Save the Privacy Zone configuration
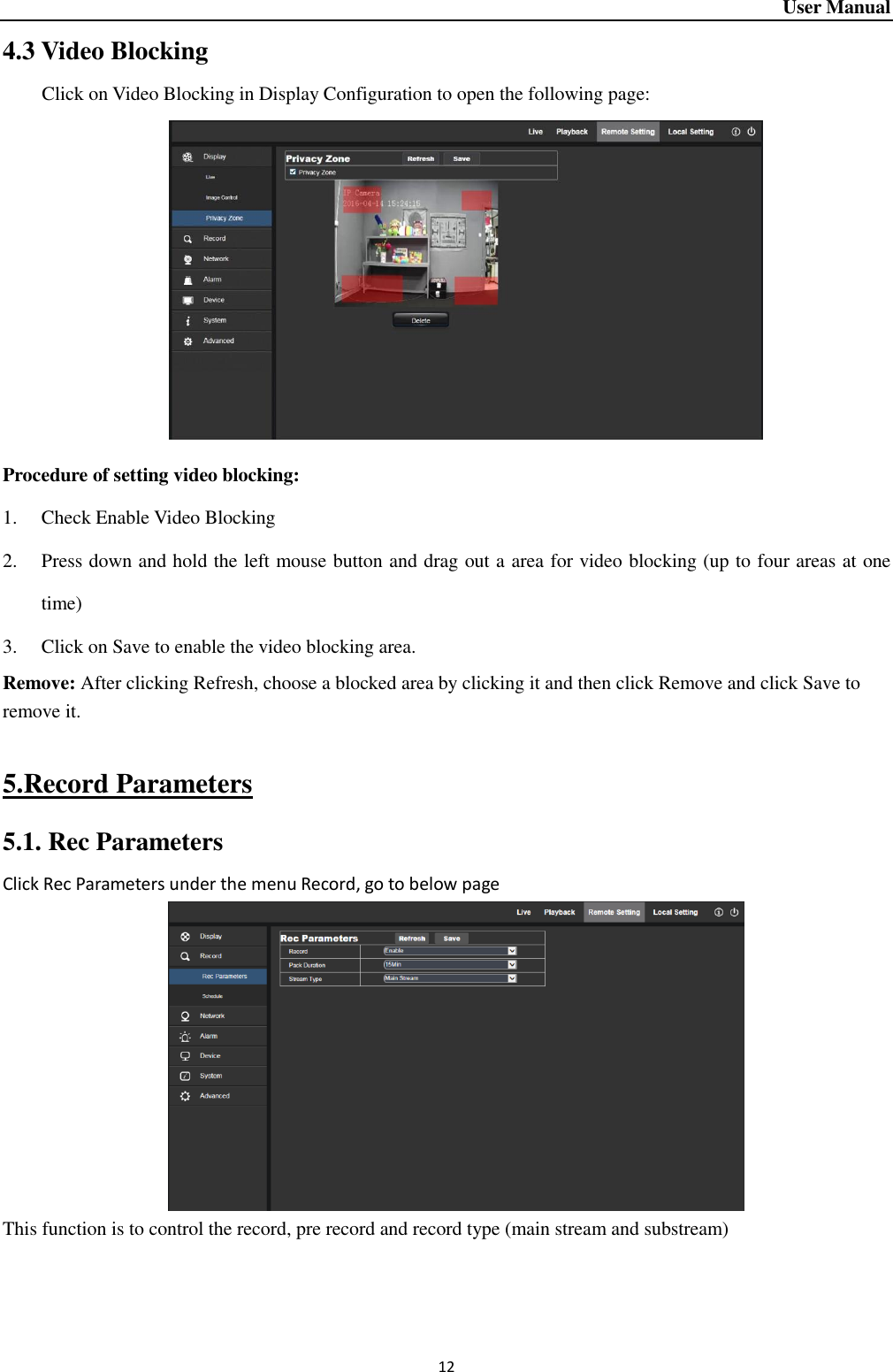The height and width of the screenshot is (1372, 893). click(x=462, y=158)
